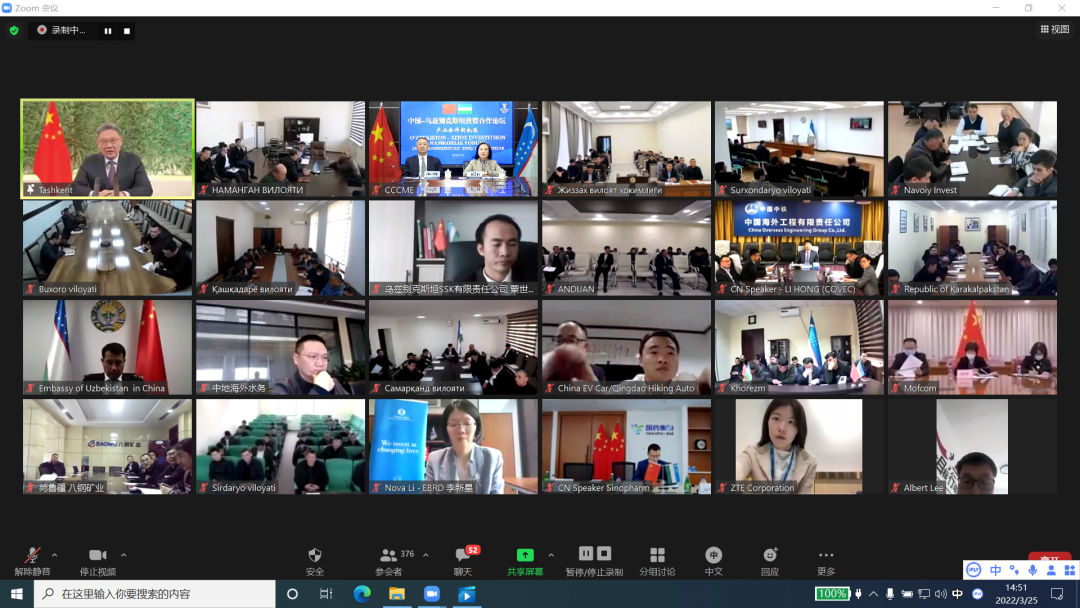
Task: Select the Tashkent speaker video tile
Action: point(107,148)
